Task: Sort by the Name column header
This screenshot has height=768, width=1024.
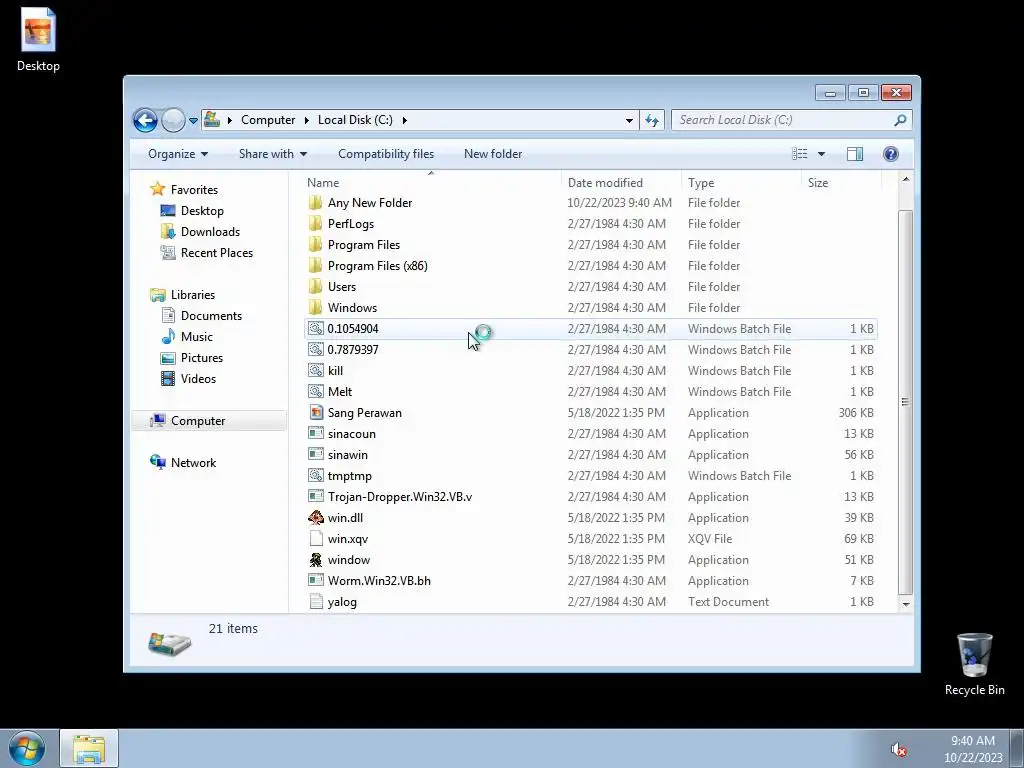Action: [x=431, y=183]
